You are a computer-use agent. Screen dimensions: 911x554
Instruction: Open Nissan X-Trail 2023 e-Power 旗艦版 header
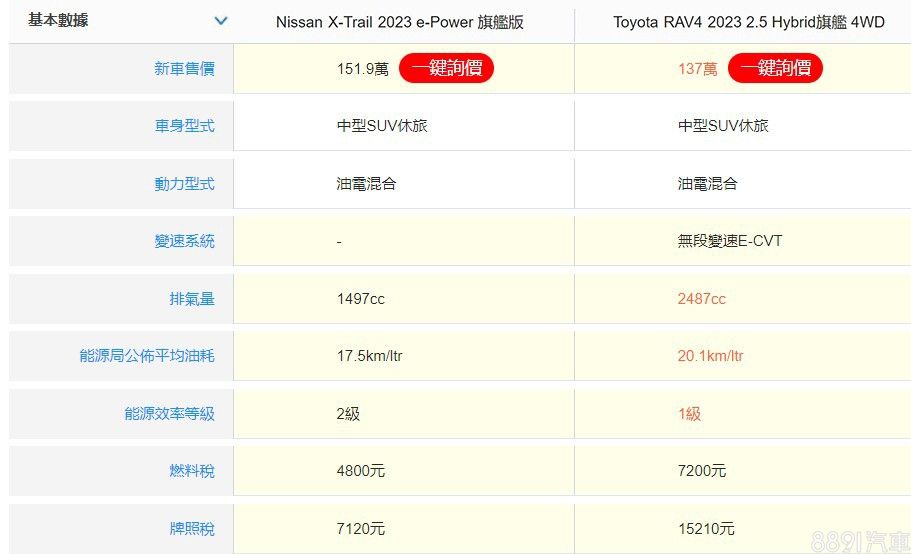point(400,22)
